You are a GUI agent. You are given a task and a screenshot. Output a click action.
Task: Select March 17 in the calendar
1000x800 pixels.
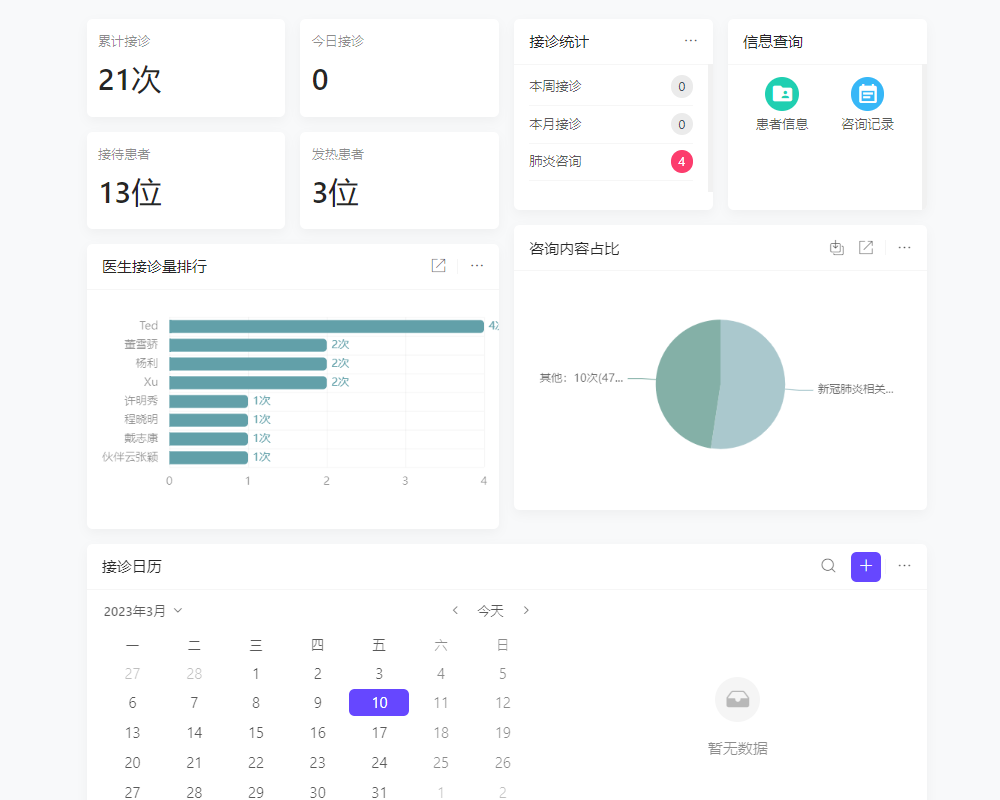click(379, 732)
